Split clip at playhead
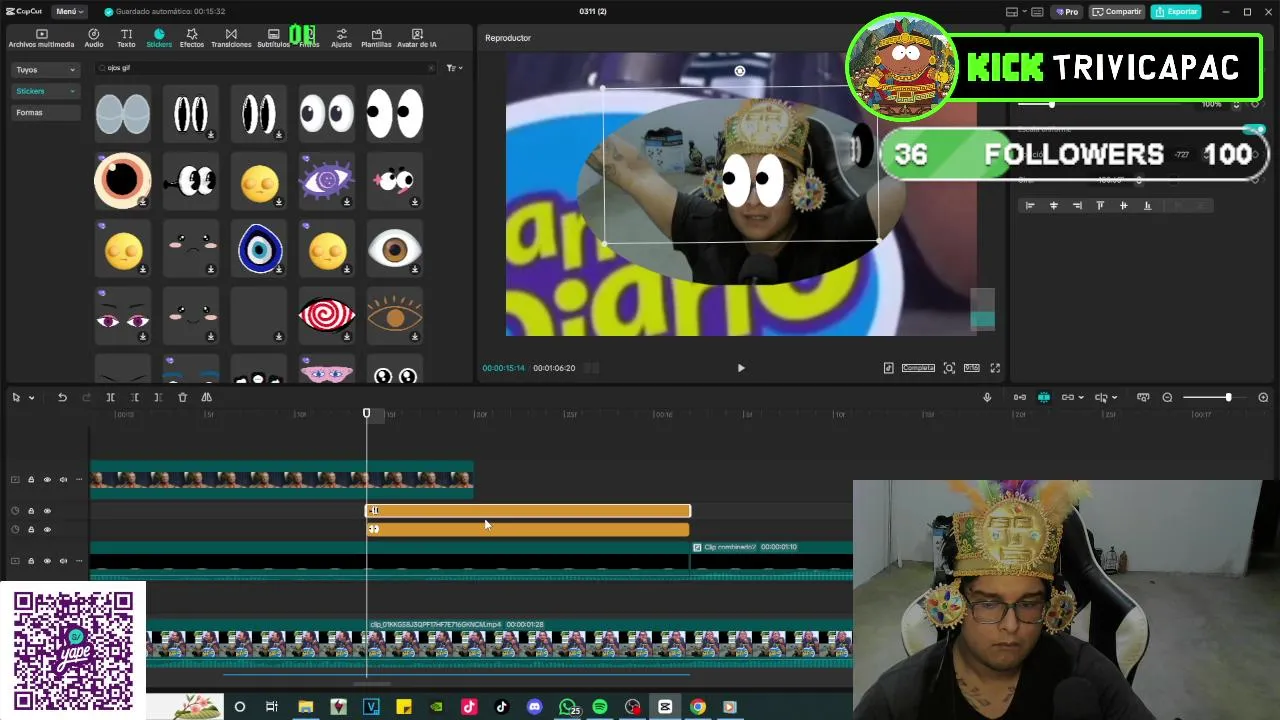 pos(111,397)
